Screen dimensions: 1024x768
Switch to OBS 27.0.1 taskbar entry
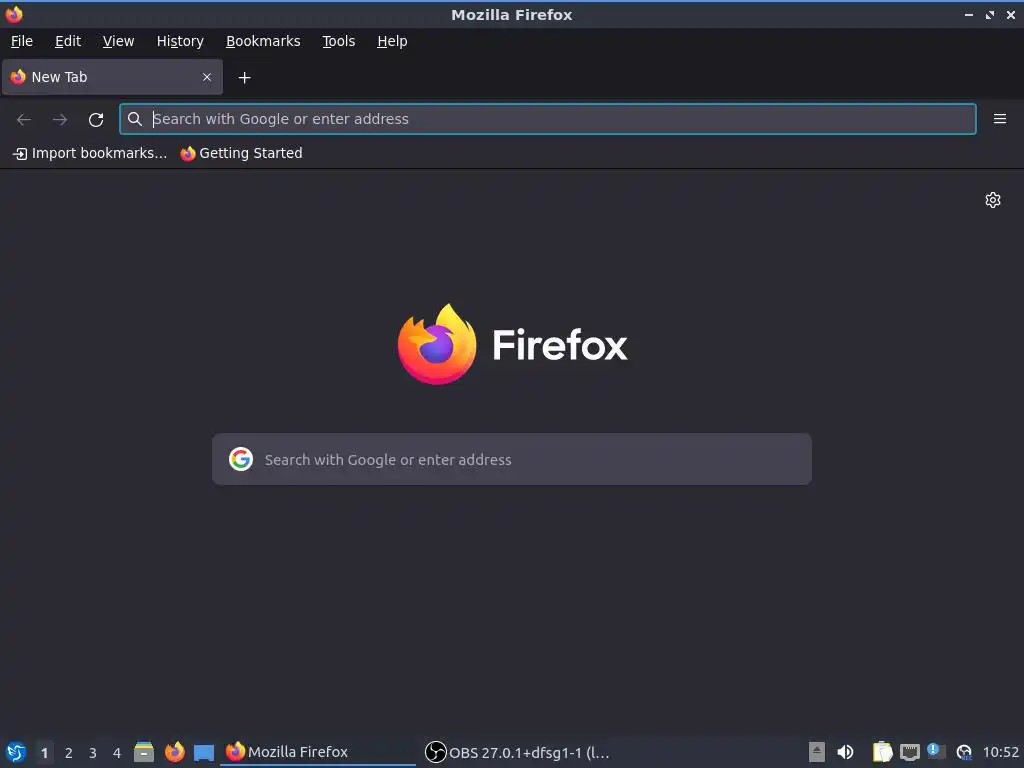click(517, 752)
